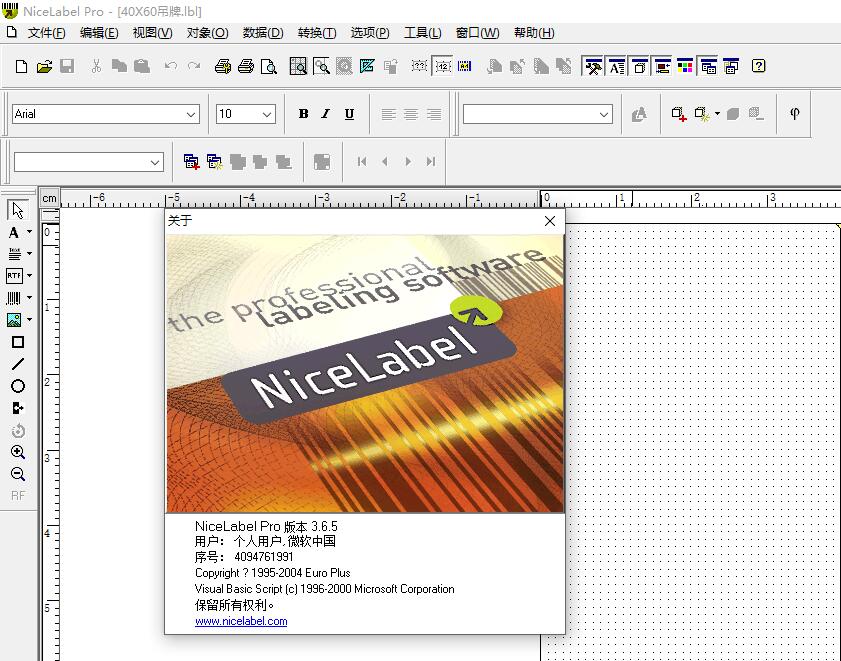Expand the Text tool options arrow
The height and width of the screenshot is (661, 841).
(28, 232)
